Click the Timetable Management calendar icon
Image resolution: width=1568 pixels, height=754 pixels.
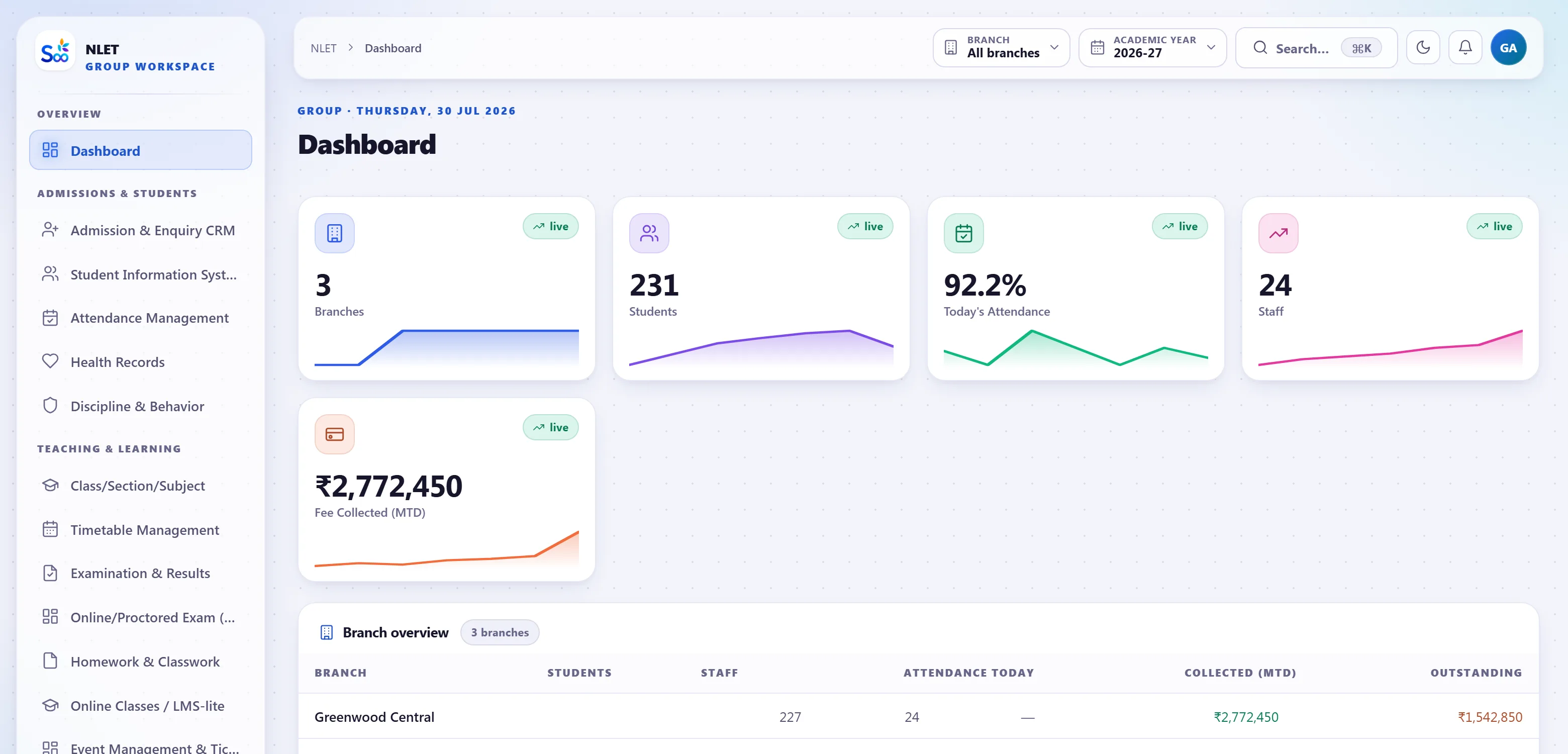51,529
